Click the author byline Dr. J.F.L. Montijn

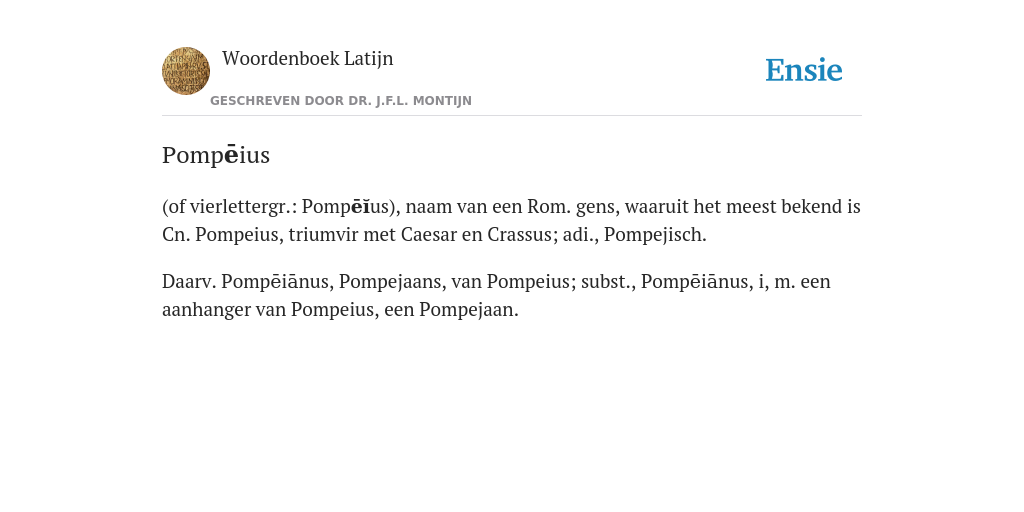pyautogui.click(x=341, y=101)
